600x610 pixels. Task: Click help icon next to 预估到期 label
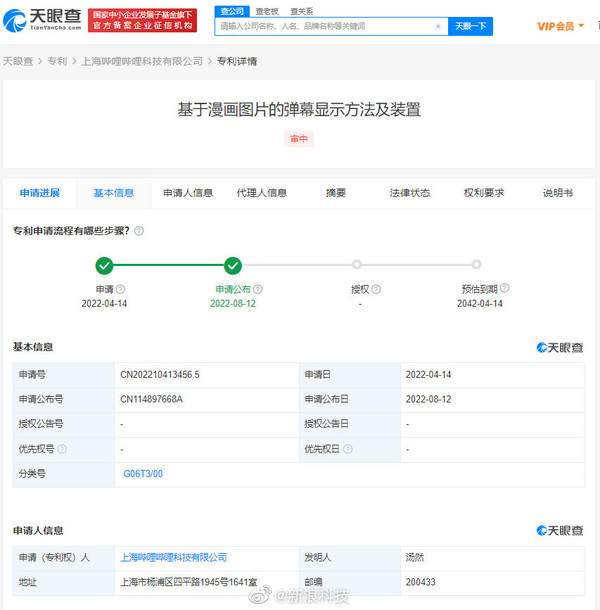pos(505,288)
